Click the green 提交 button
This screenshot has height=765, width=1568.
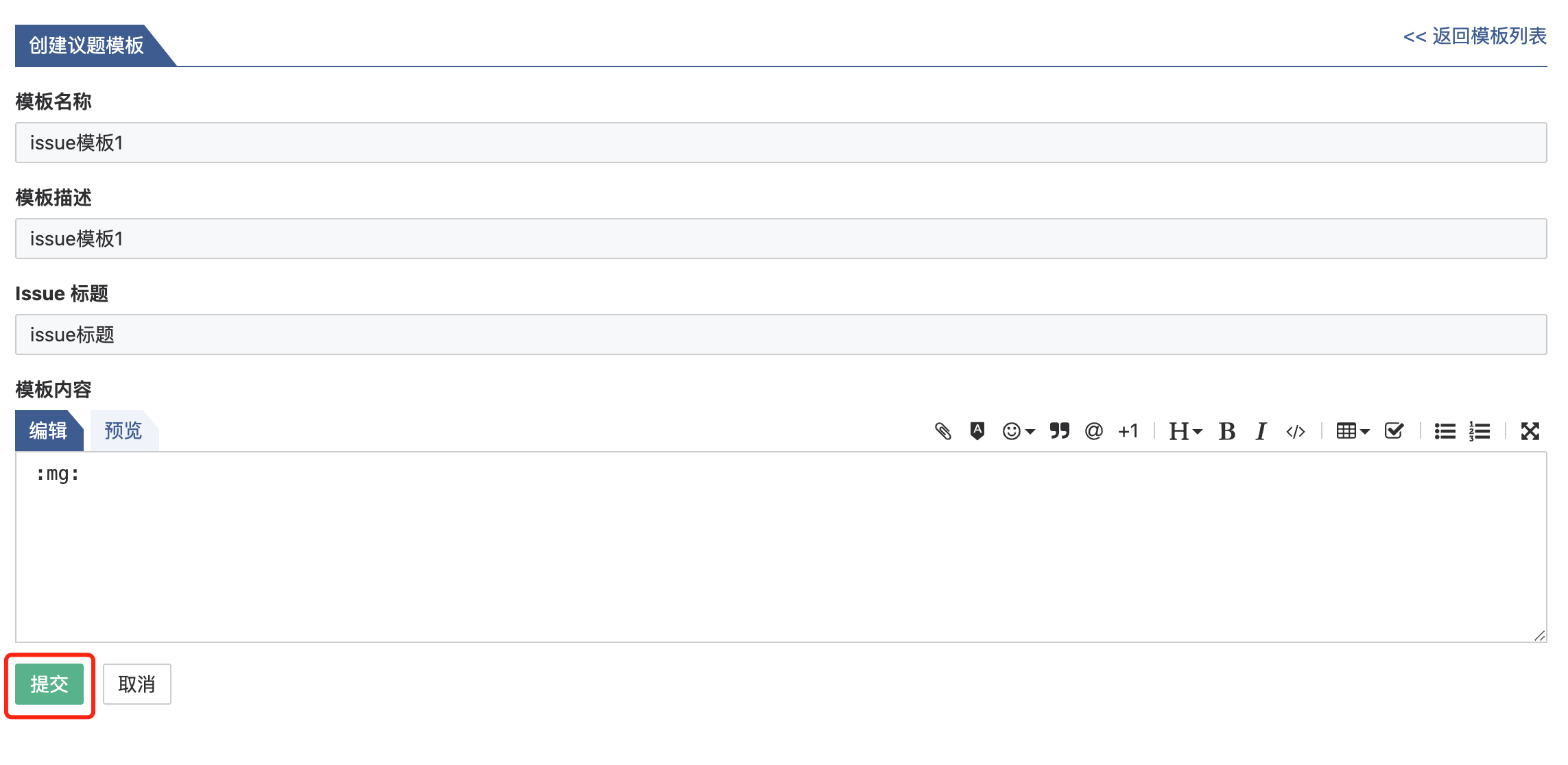click(x=49, y=684)
